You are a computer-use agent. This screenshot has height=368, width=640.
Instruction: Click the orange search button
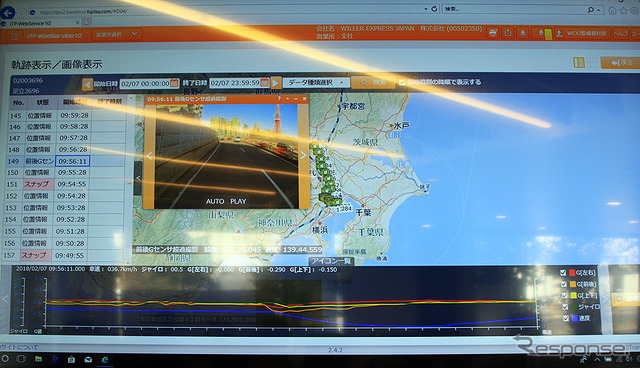373,82
